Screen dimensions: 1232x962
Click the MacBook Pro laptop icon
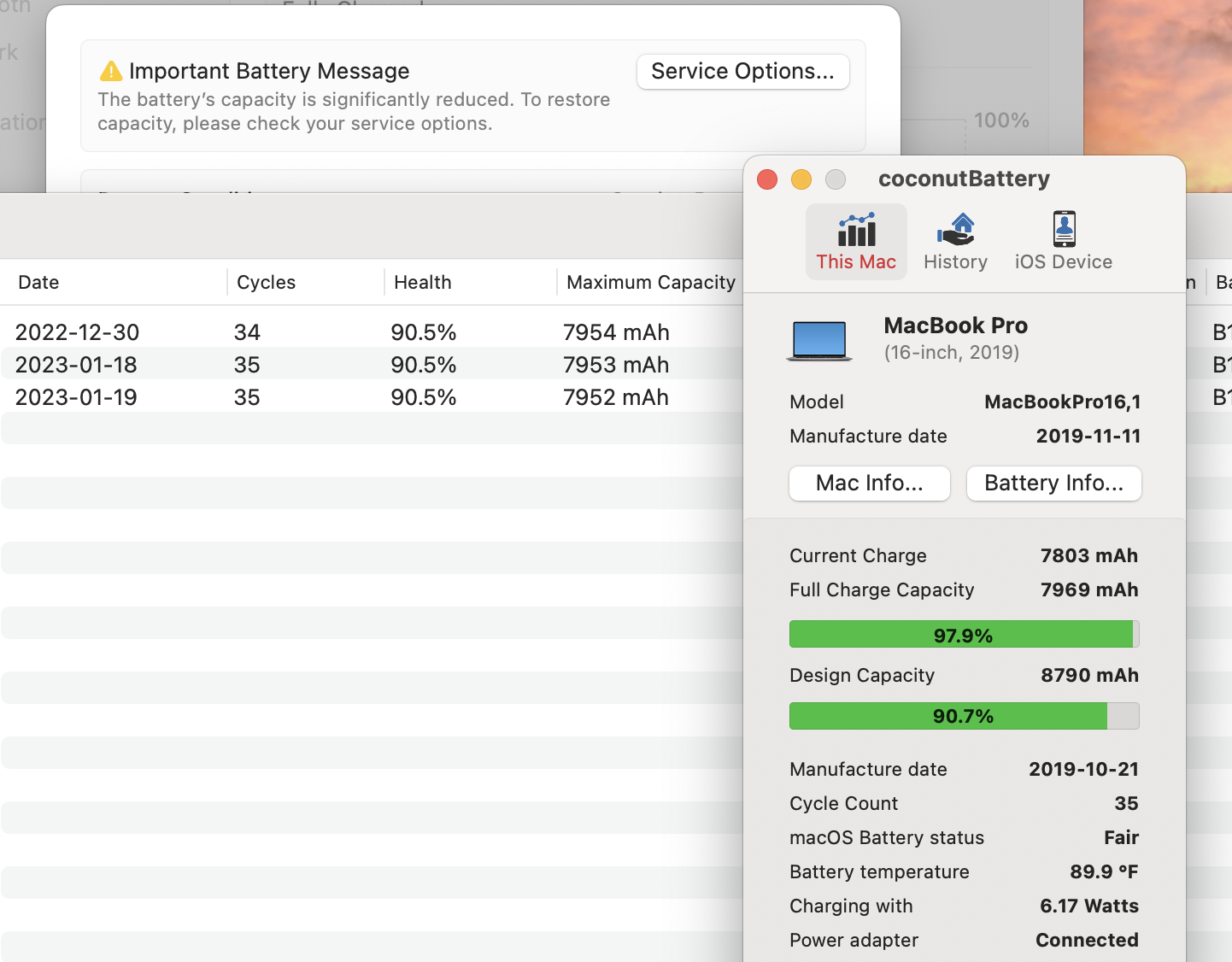(819, 340)
